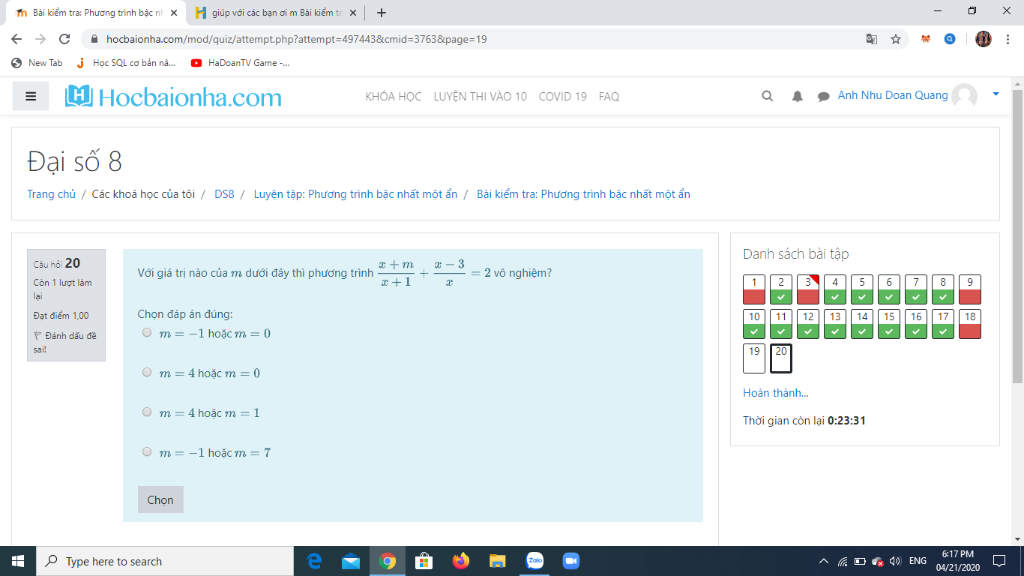Open Microsoft Store from the taskbar
Screen dimensions: 1024x576
coord(424,561)
